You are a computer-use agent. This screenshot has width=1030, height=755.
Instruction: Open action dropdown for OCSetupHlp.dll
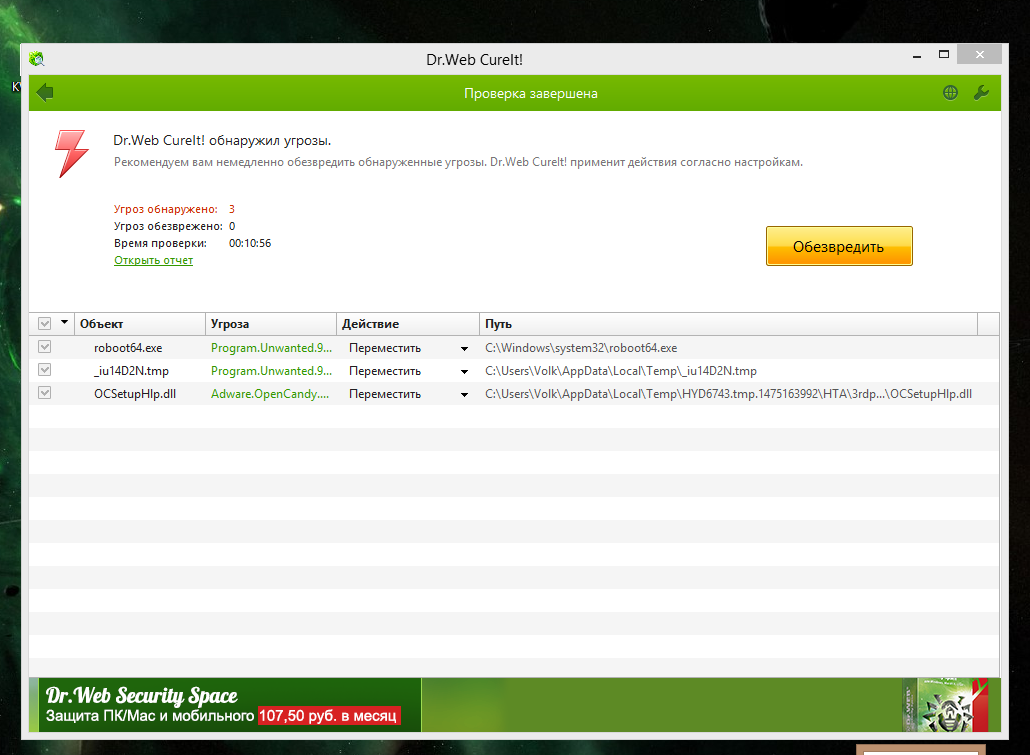click(x=464, y=395)
